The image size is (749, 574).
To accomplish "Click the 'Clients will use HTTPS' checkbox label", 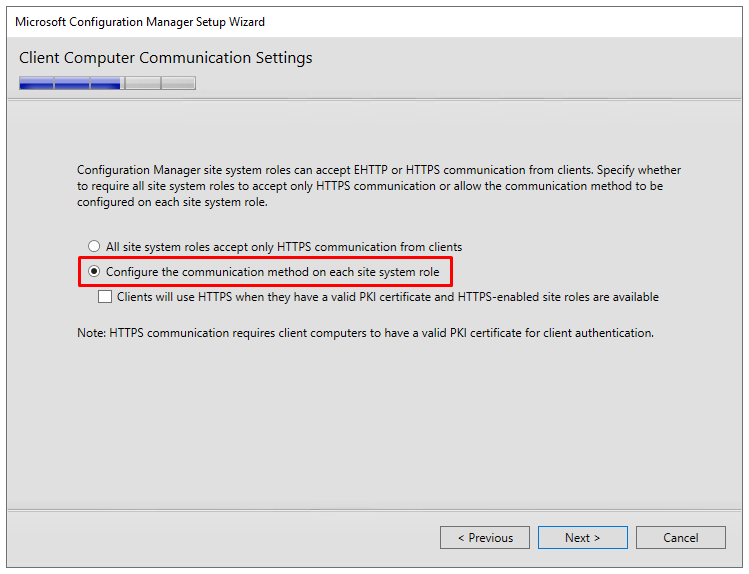I will (x=387, y=297).
